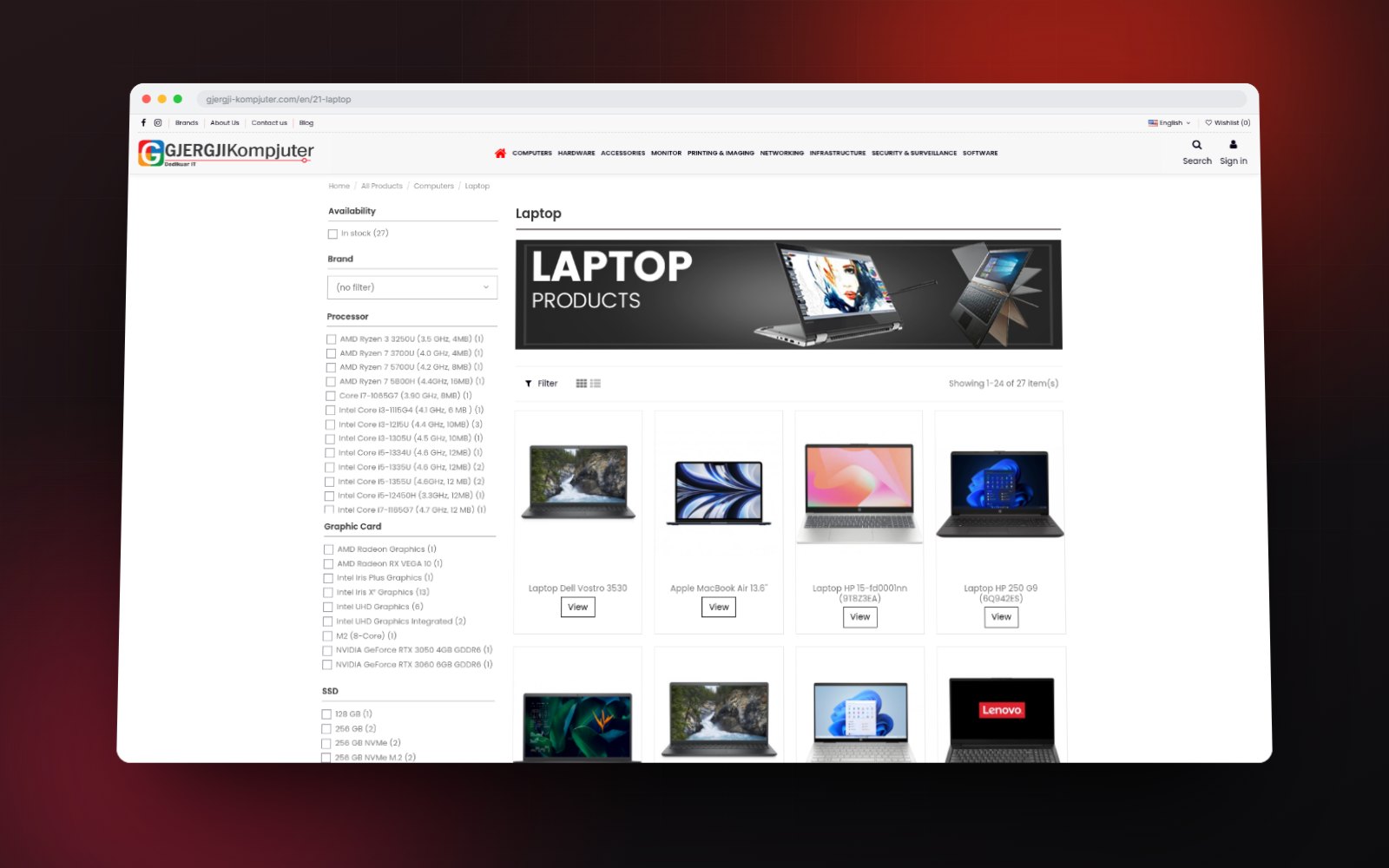Open the Computers menu
Screen dimensions: 1389x868
point(532,153)
